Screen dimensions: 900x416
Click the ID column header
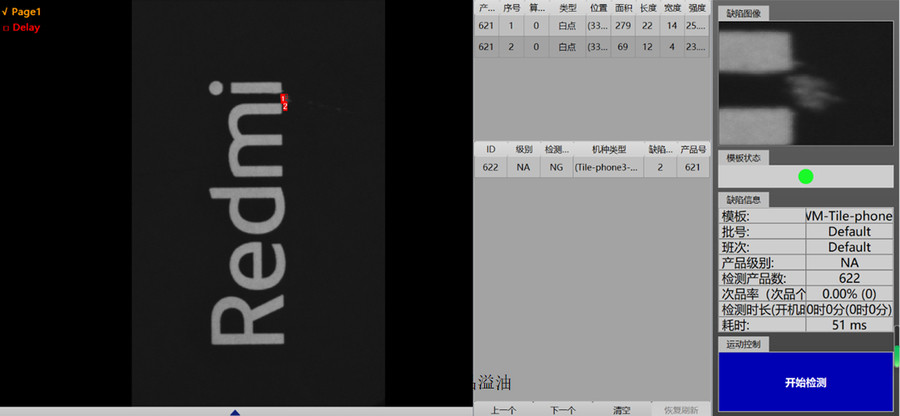(x=491, y=149)
